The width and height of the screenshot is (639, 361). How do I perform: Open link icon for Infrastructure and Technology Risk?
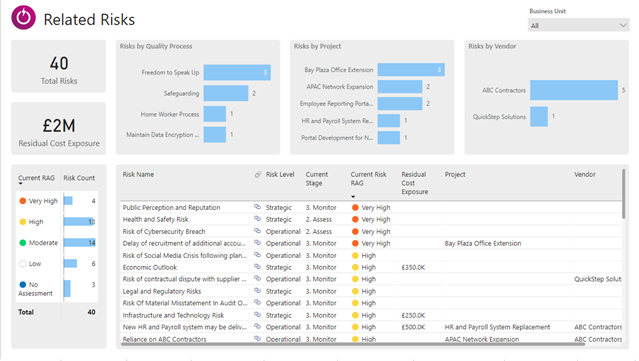pos(257,315)
